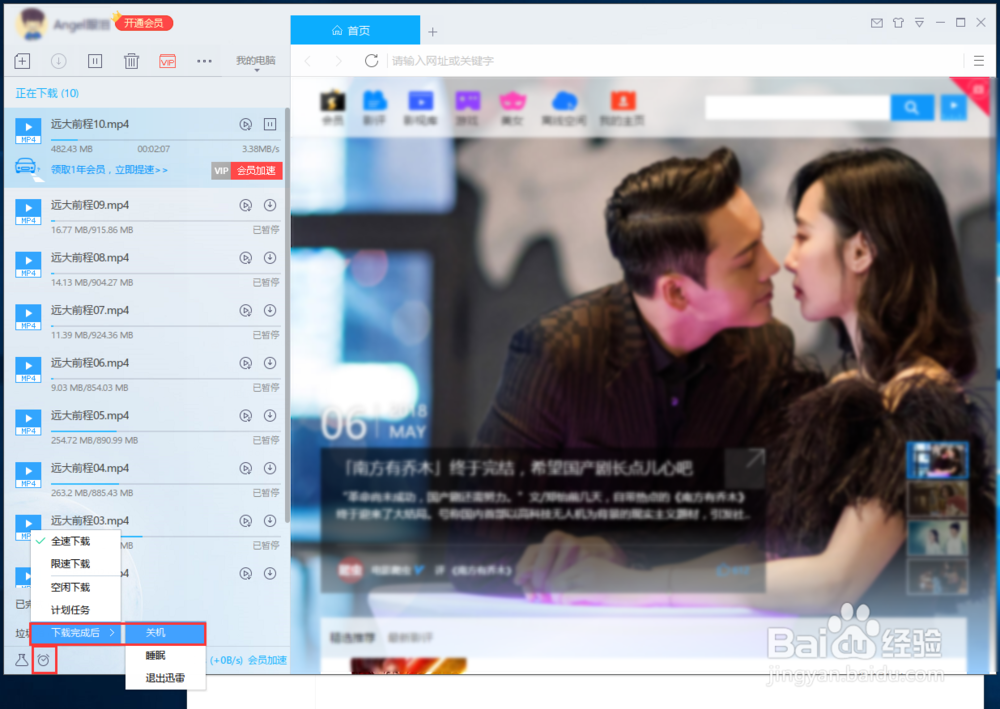Click the trash delete toolbar icon
The width and height of the screenshot is (1000, 709).
(131, 61)
